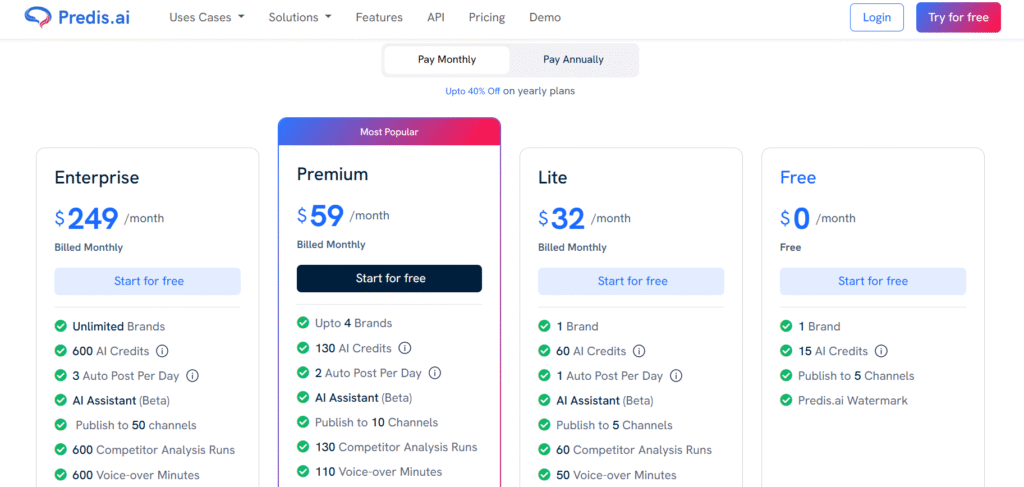This screenshot has height=487, width=1024.
Task: Expand the Solutions dropdown menu
Action: pyautogui.click(x=300, y=18)
